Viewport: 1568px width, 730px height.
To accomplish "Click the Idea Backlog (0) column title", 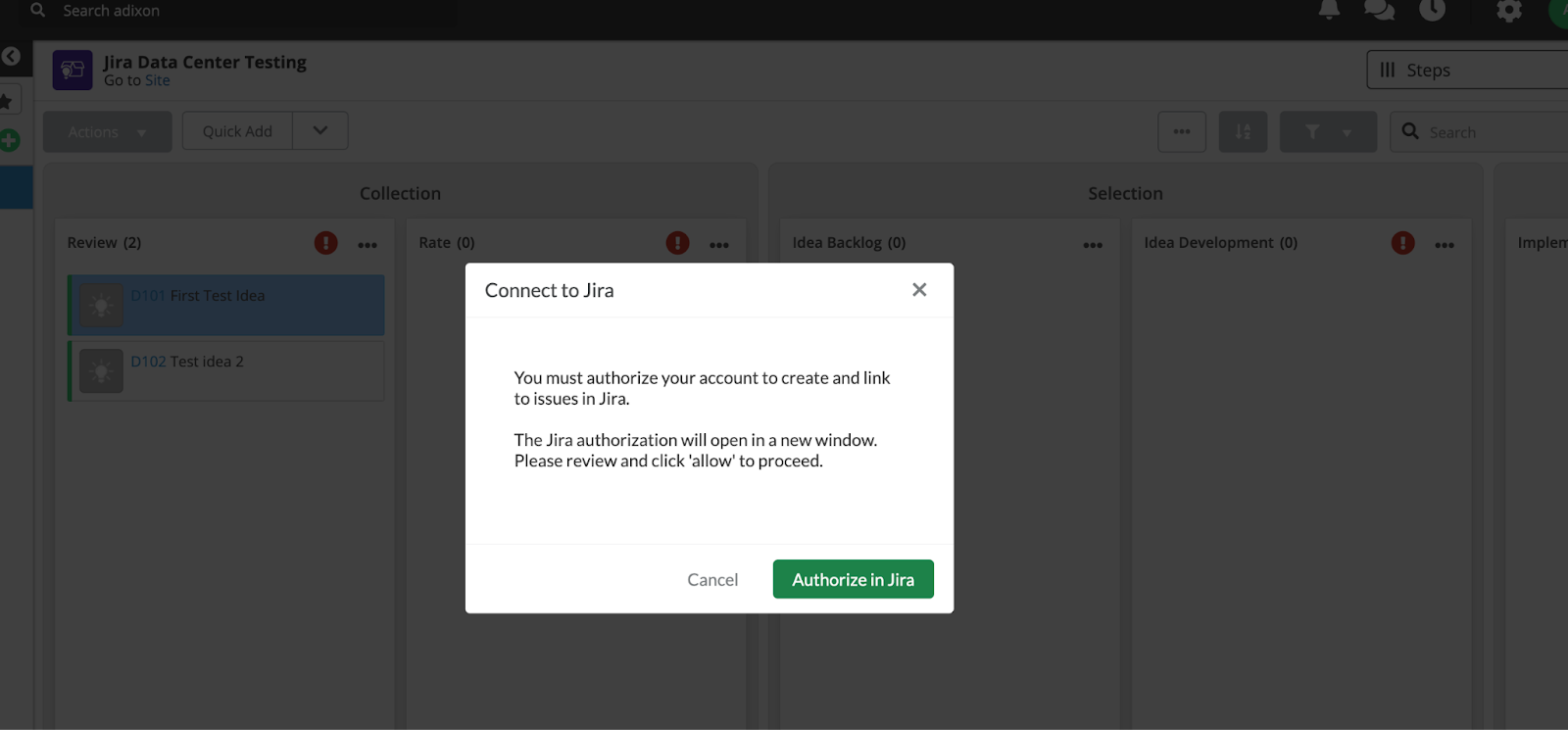I will [850, 243].
